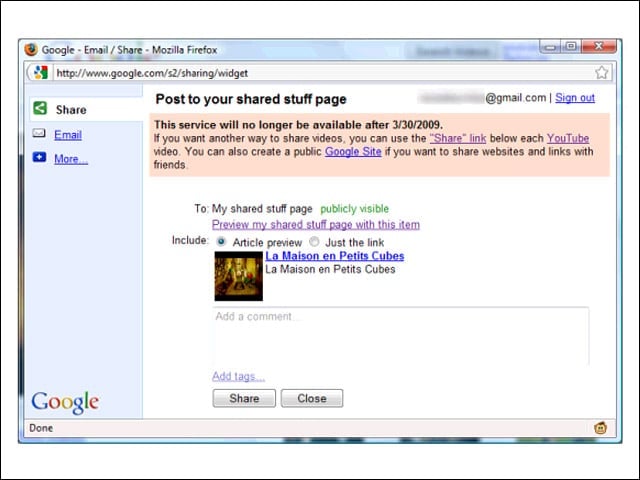
Task: Maximize the Firefox window
Action: (x=571, y=46)
